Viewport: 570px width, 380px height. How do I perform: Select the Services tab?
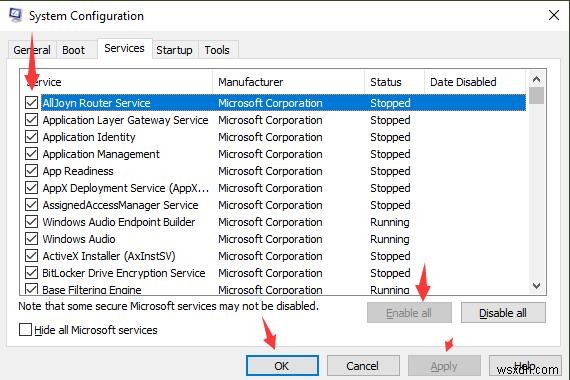124,48
